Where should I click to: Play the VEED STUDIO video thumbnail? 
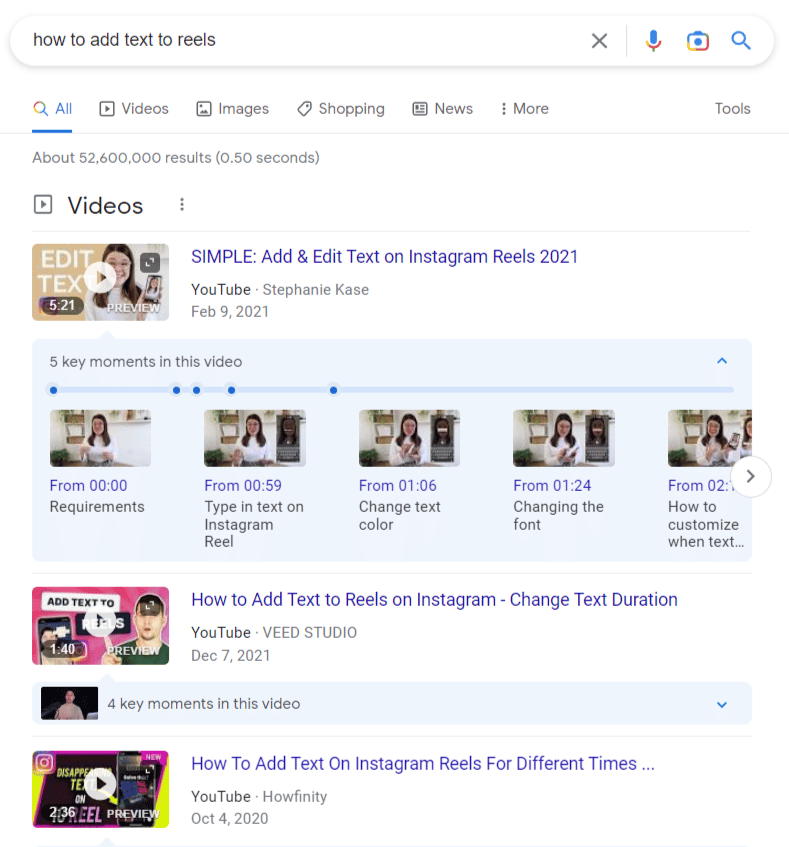pyautogui.click(x=100, y=625)
